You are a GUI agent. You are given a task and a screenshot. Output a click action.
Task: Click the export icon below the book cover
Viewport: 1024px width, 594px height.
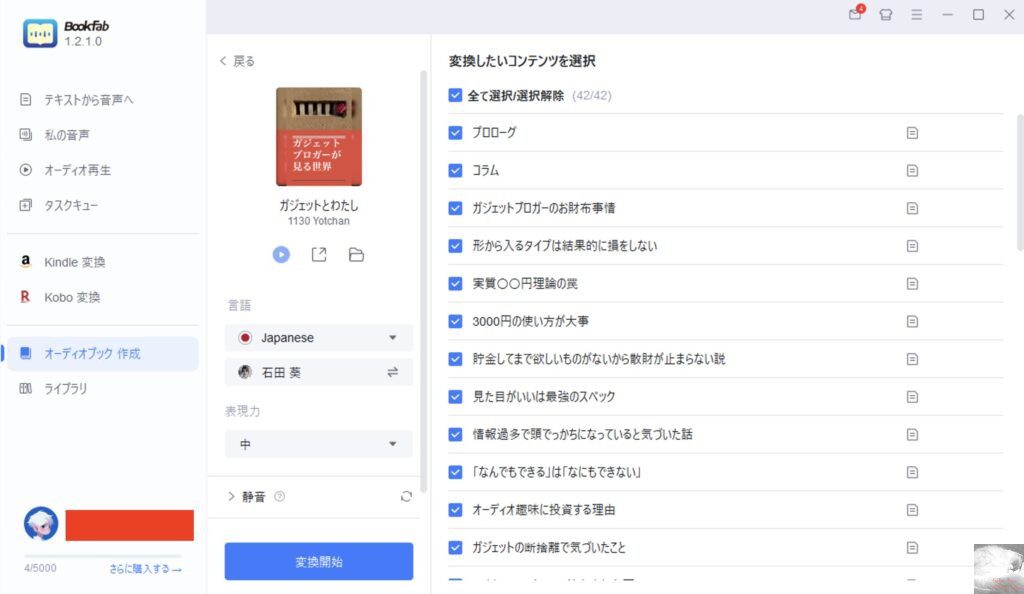pyautogui.click(x=319, y=255)
